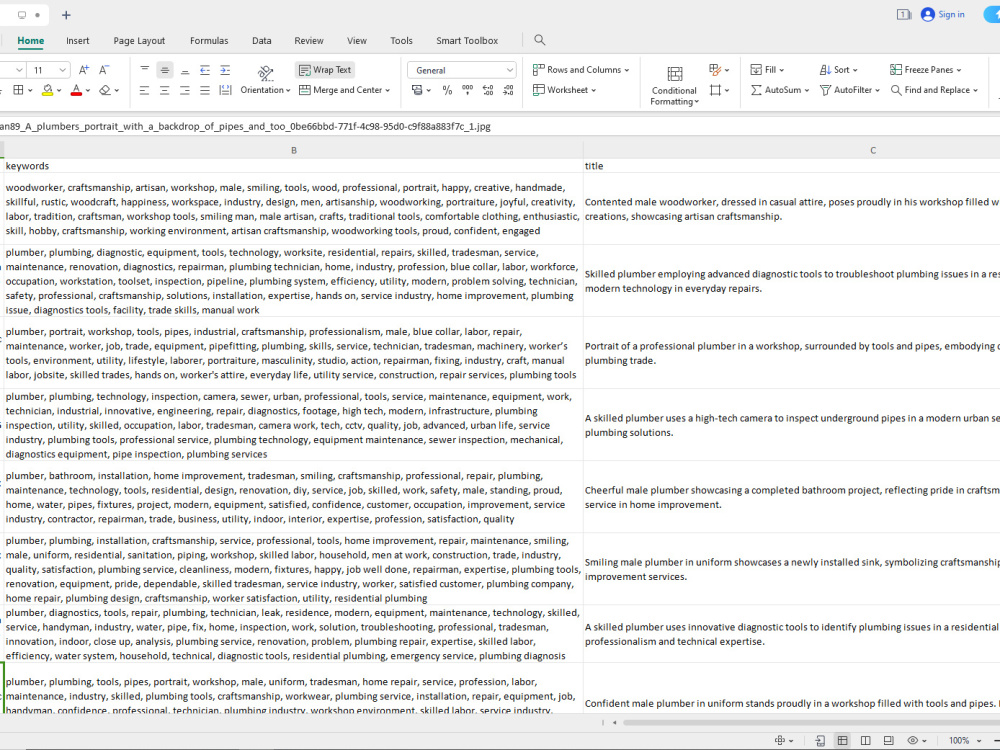Switch to page break preview in status bar

click(865, 740)
